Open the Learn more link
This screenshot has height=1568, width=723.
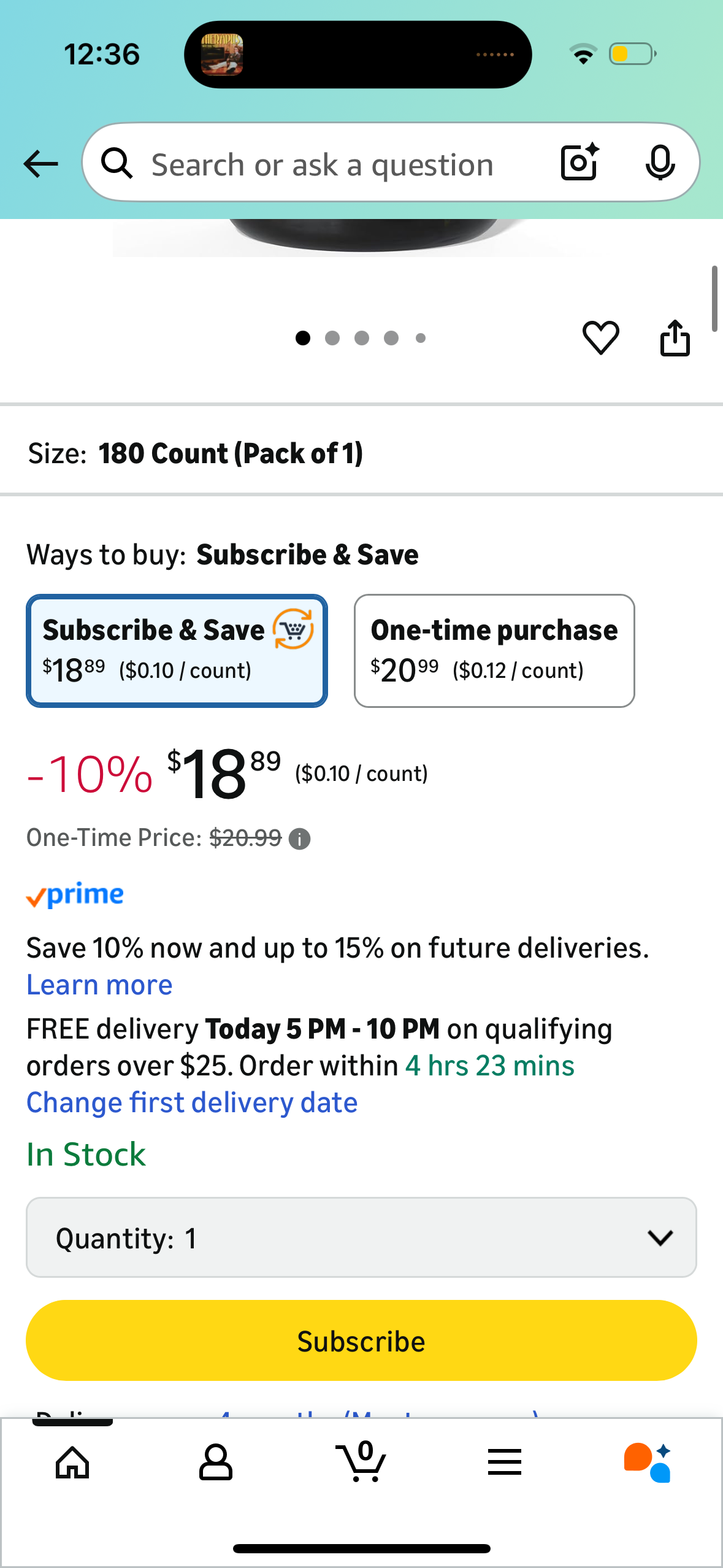tap(99, 985)
